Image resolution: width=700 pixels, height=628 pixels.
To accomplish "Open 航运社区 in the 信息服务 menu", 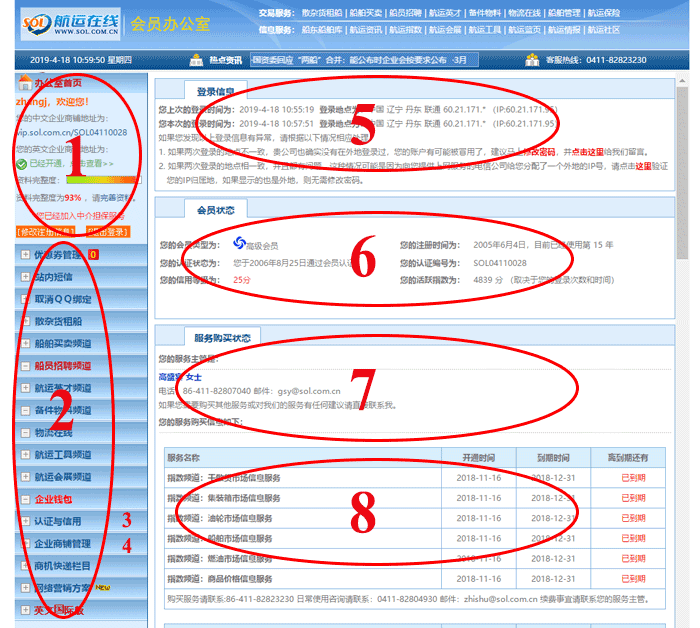I will [604, 29].
